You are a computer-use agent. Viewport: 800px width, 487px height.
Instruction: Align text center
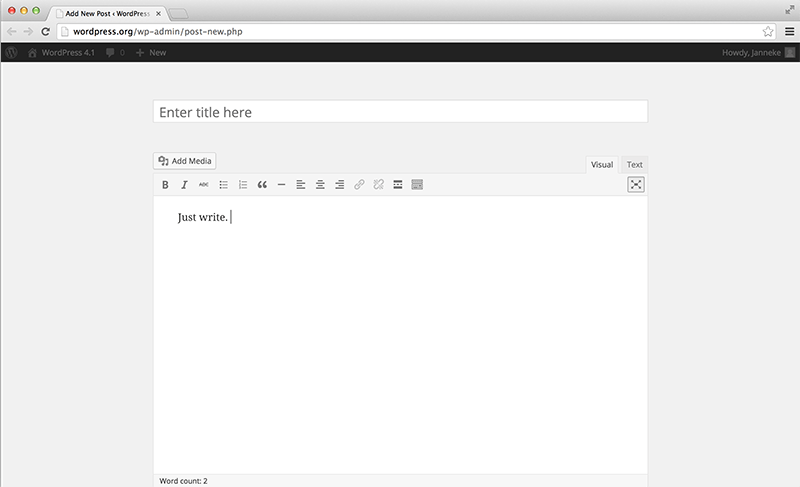coord(320,185)
